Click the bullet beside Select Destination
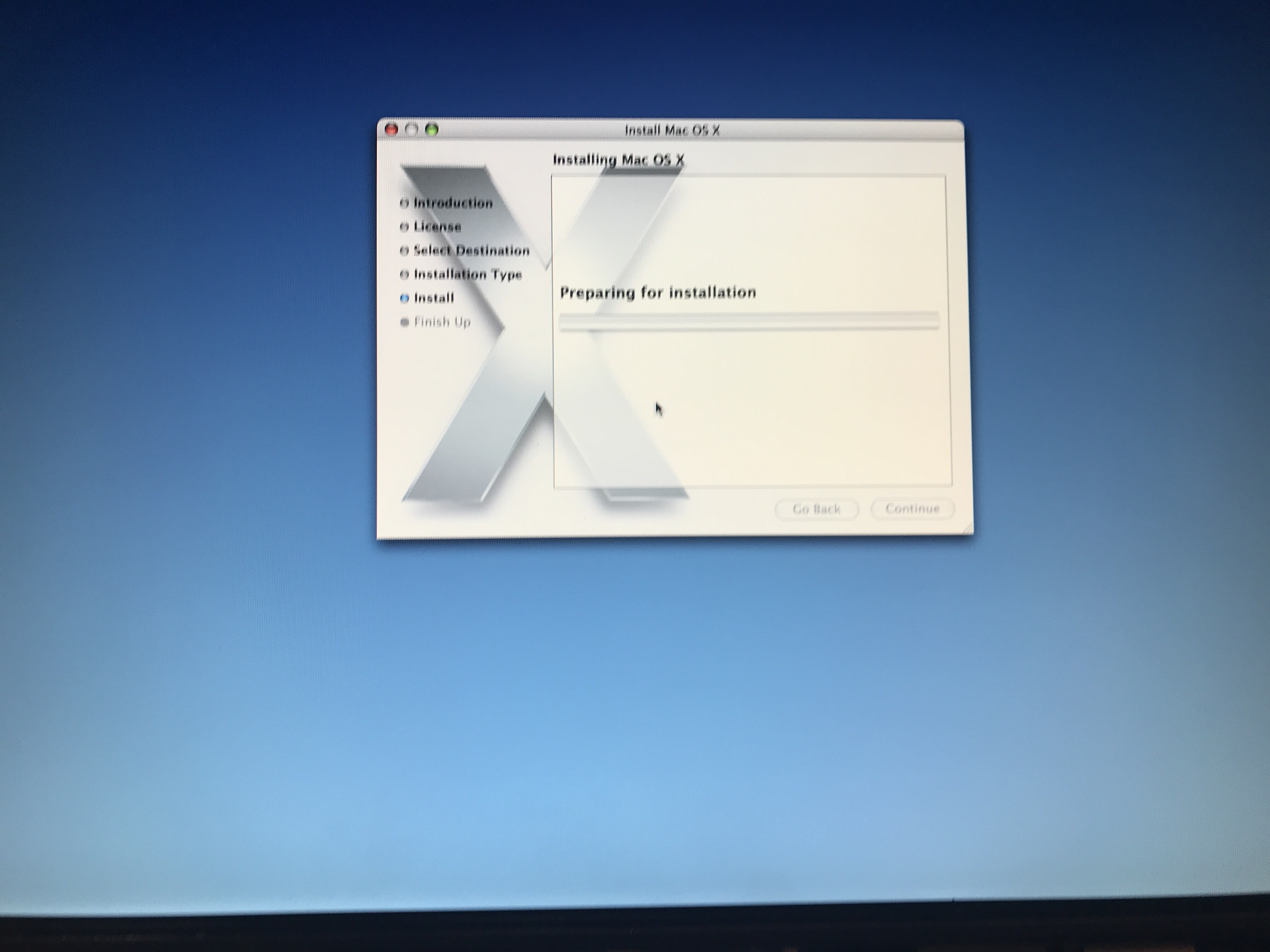The image size is (1270, 952). 404,251
